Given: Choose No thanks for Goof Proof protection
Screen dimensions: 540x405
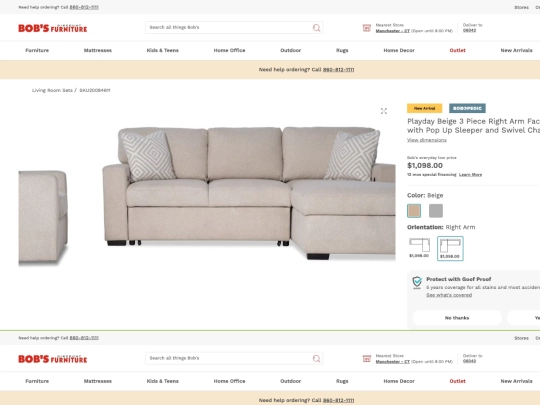Looking at the screenshot, I should [457, 318].
